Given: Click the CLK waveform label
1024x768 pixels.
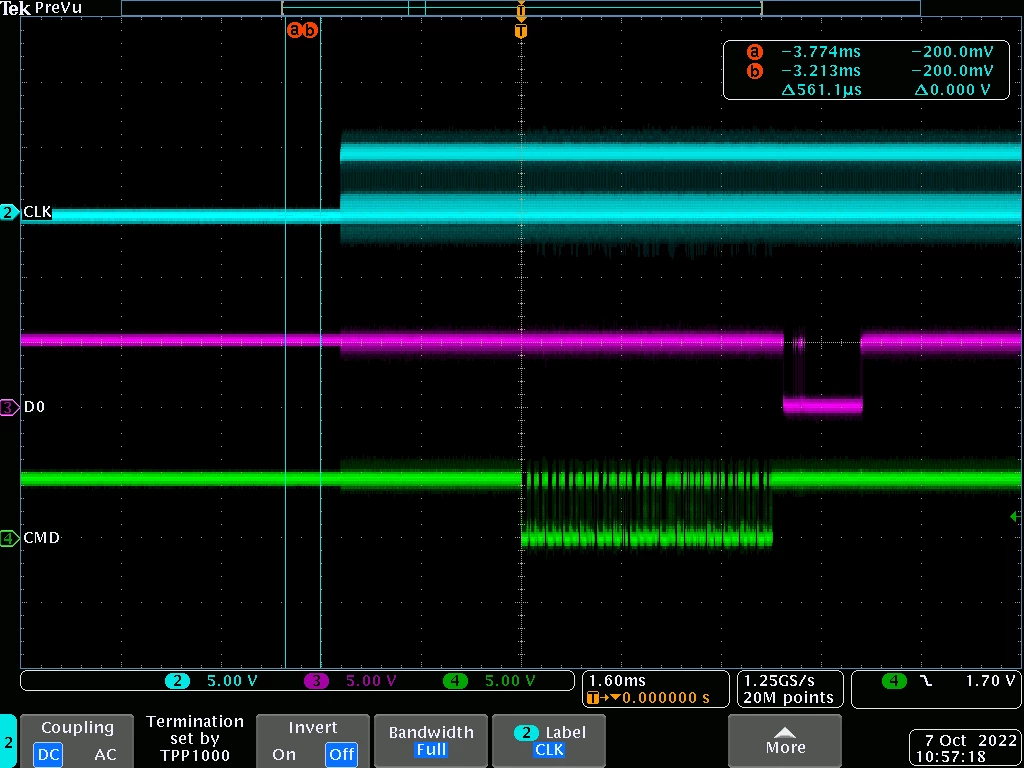Looking at the screenshot, I should coord(37,213).
